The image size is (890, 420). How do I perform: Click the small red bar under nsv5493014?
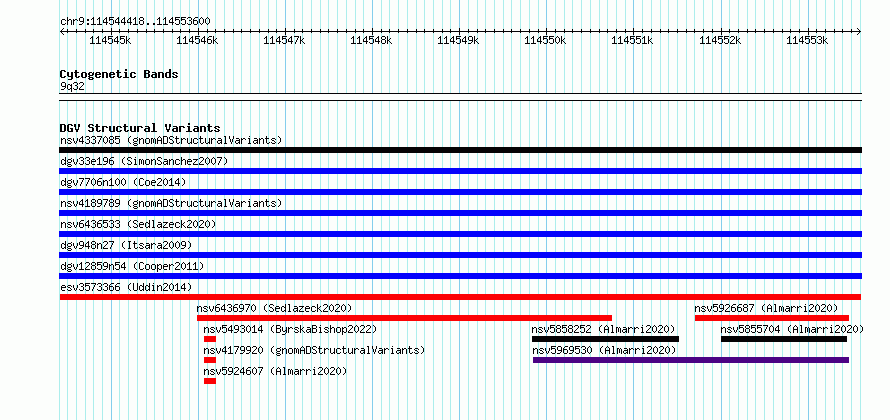click(x=210, y=339)
